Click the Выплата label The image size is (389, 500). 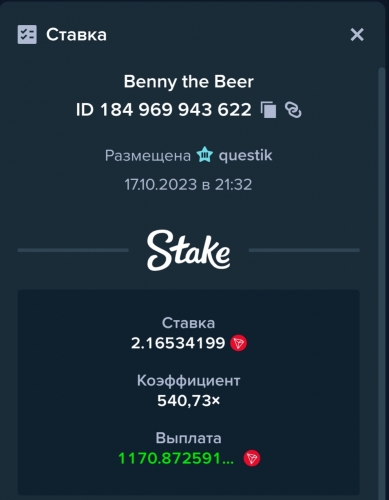coord(188,438)
